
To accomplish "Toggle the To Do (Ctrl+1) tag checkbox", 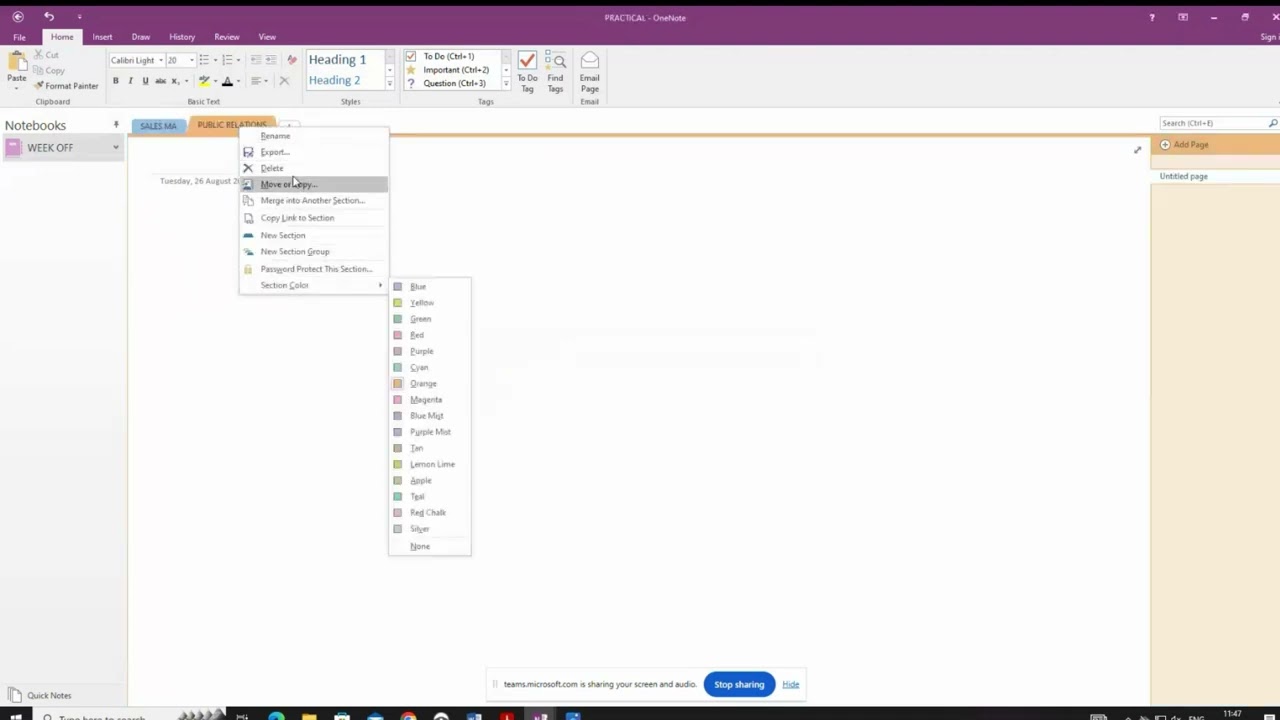I will 410,57.
